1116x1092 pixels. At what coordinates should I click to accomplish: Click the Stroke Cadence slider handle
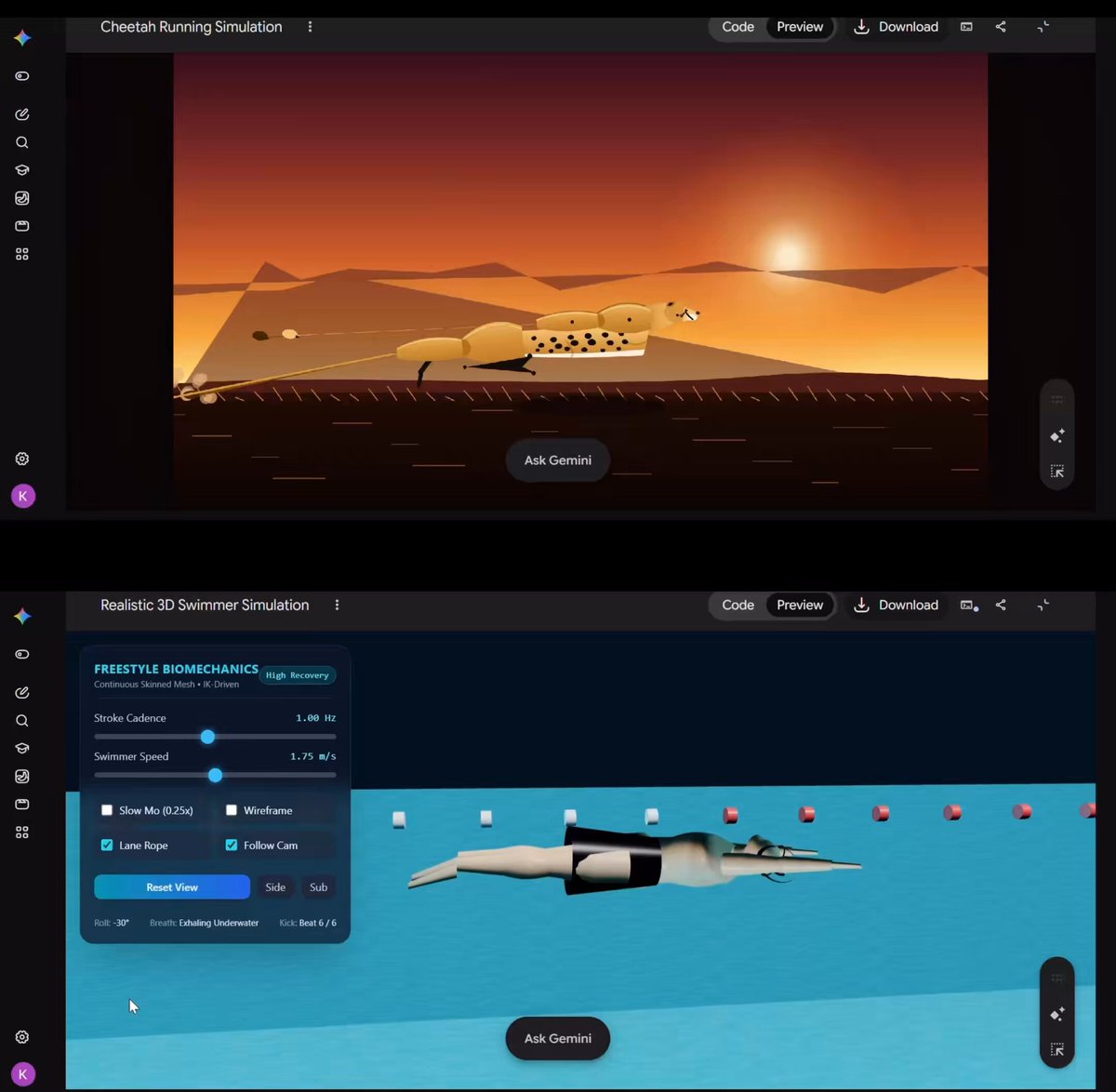[207, 737]
